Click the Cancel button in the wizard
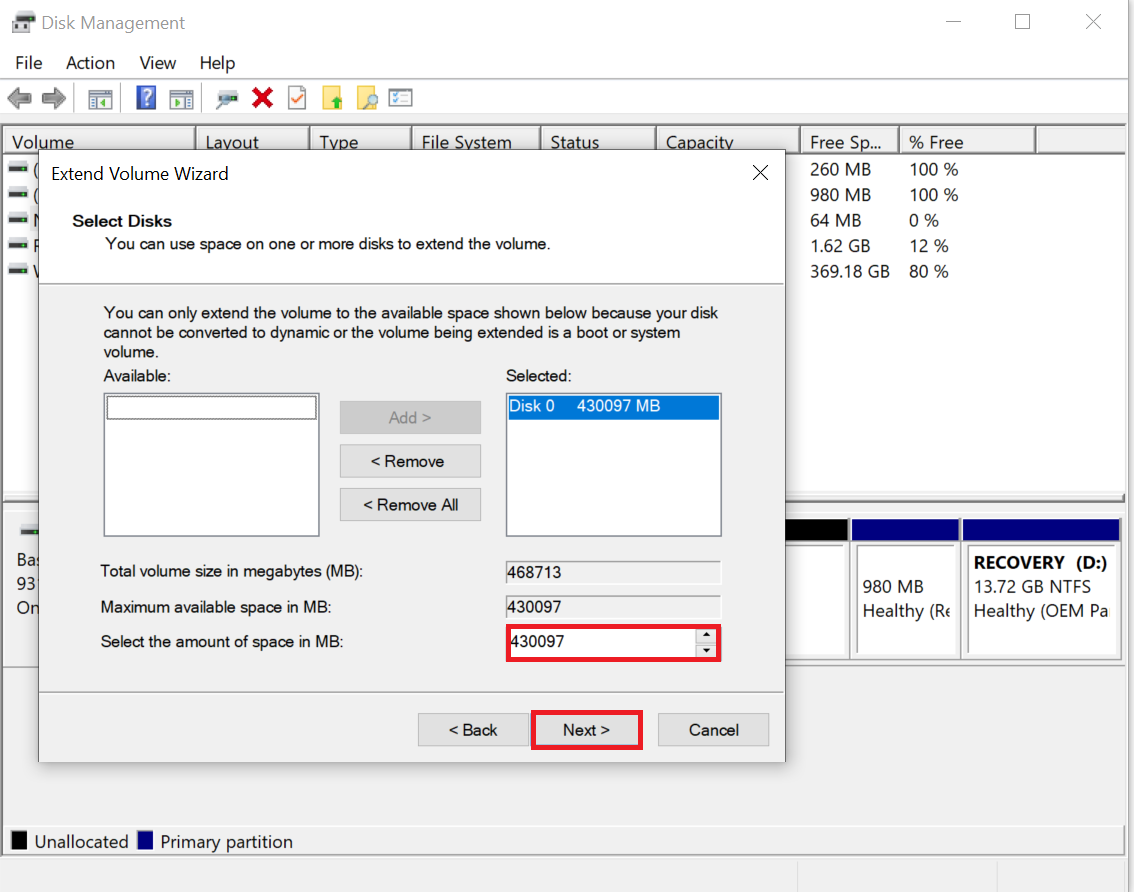This screenshot has width=1134, height=892. (713, 729)
